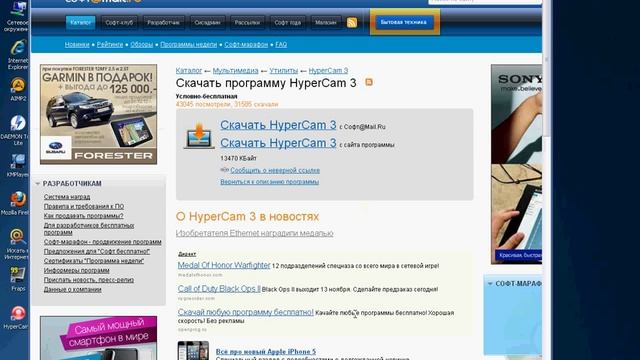Open the Как продавать программы link
640x360 pixels.
pos(83,216)
